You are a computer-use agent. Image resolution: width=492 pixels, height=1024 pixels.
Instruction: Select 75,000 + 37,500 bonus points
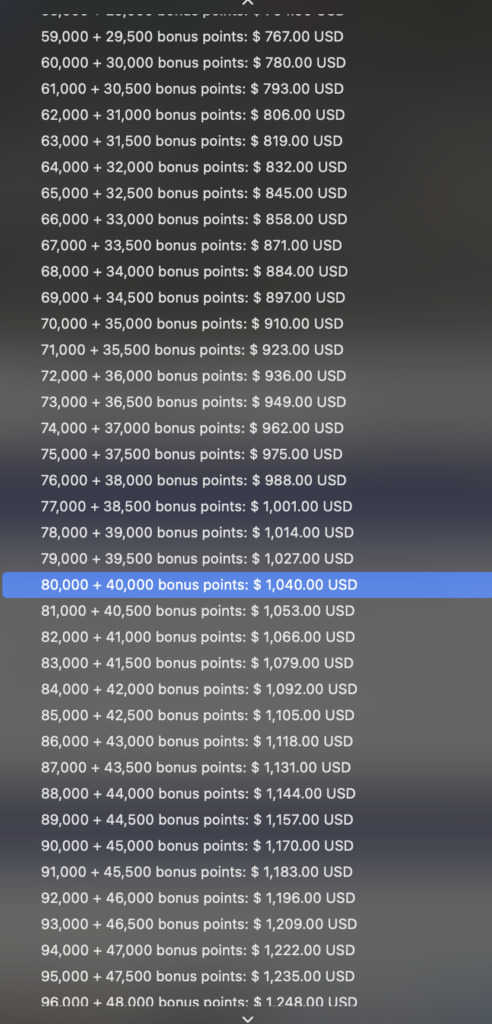247,455
